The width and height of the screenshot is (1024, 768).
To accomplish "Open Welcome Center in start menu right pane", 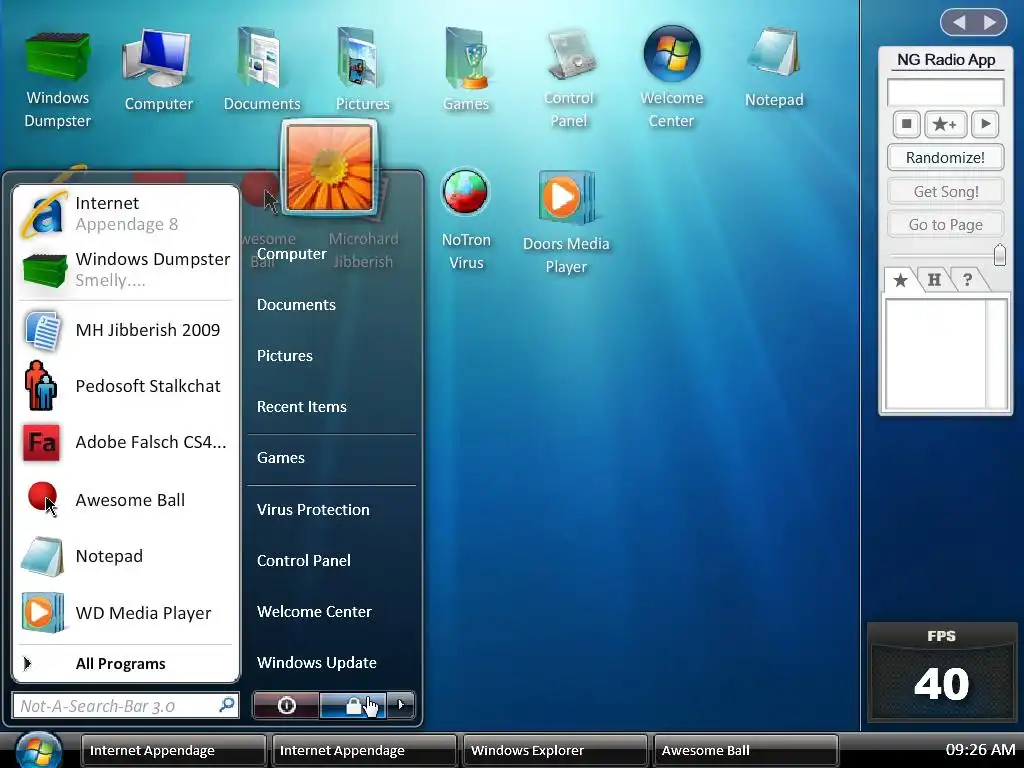I will click(x=314, y=612).
